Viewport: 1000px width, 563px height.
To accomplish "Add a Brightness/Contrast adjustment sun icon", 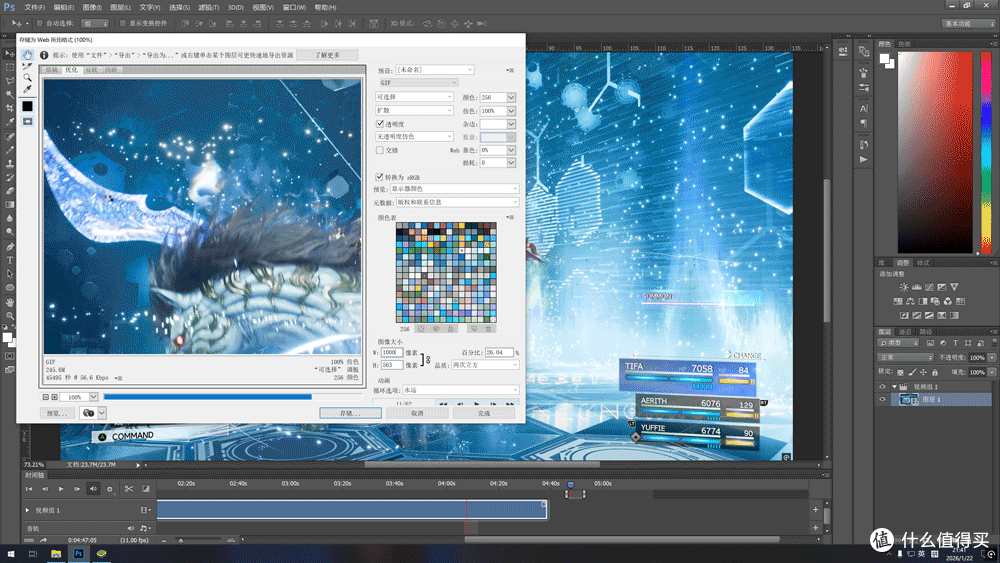I will (904, 287).
